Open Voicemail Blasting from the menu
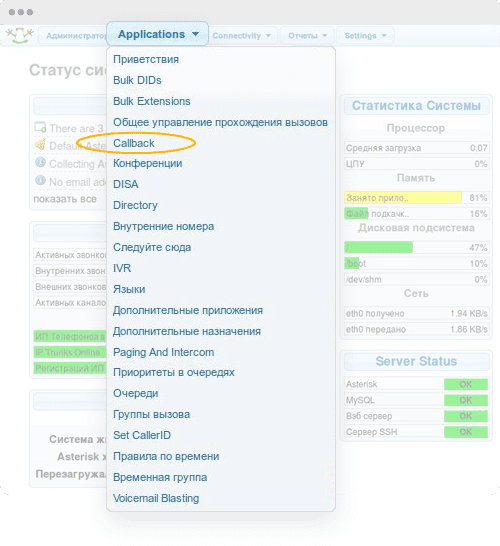The height and width of the screenshot is (546, 500). tap(156, 498)
